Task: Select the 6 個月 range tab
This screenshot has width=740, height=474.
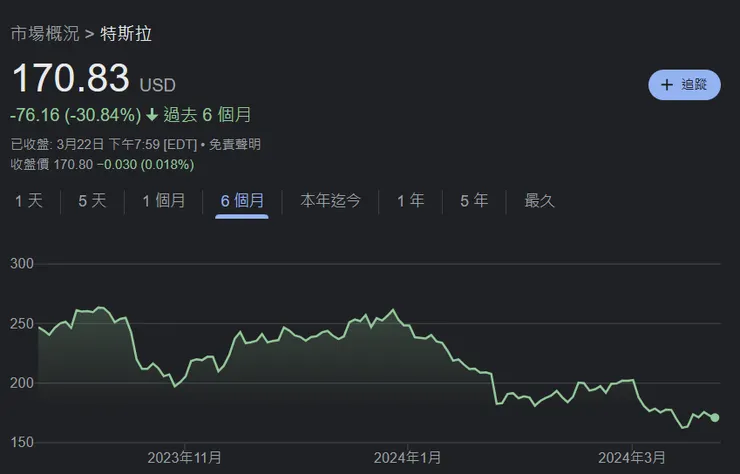Action: pyautogui.click(x=242, y=201)
